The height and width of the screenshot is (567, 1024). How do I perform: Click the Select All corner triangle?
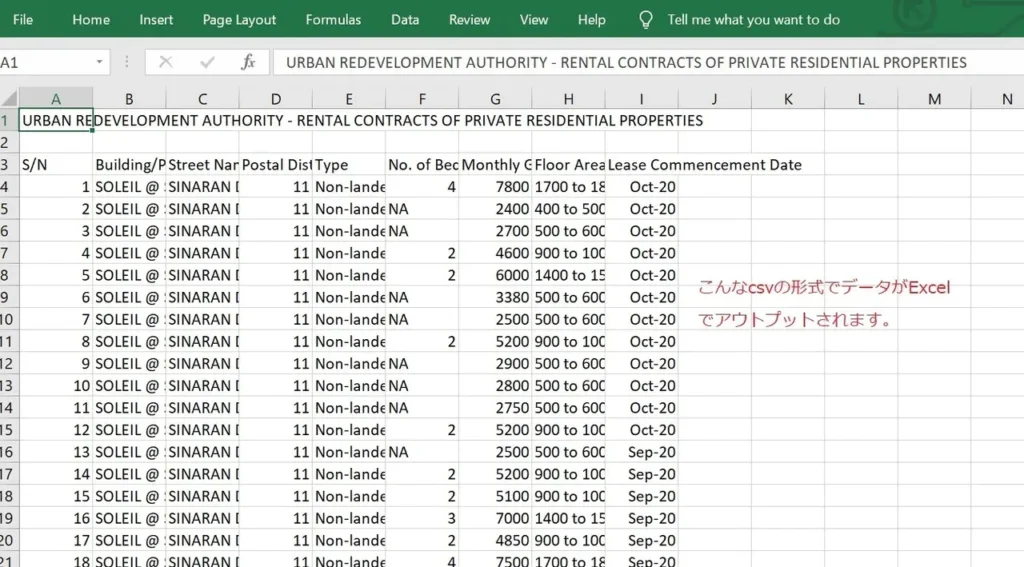point(9,99)
